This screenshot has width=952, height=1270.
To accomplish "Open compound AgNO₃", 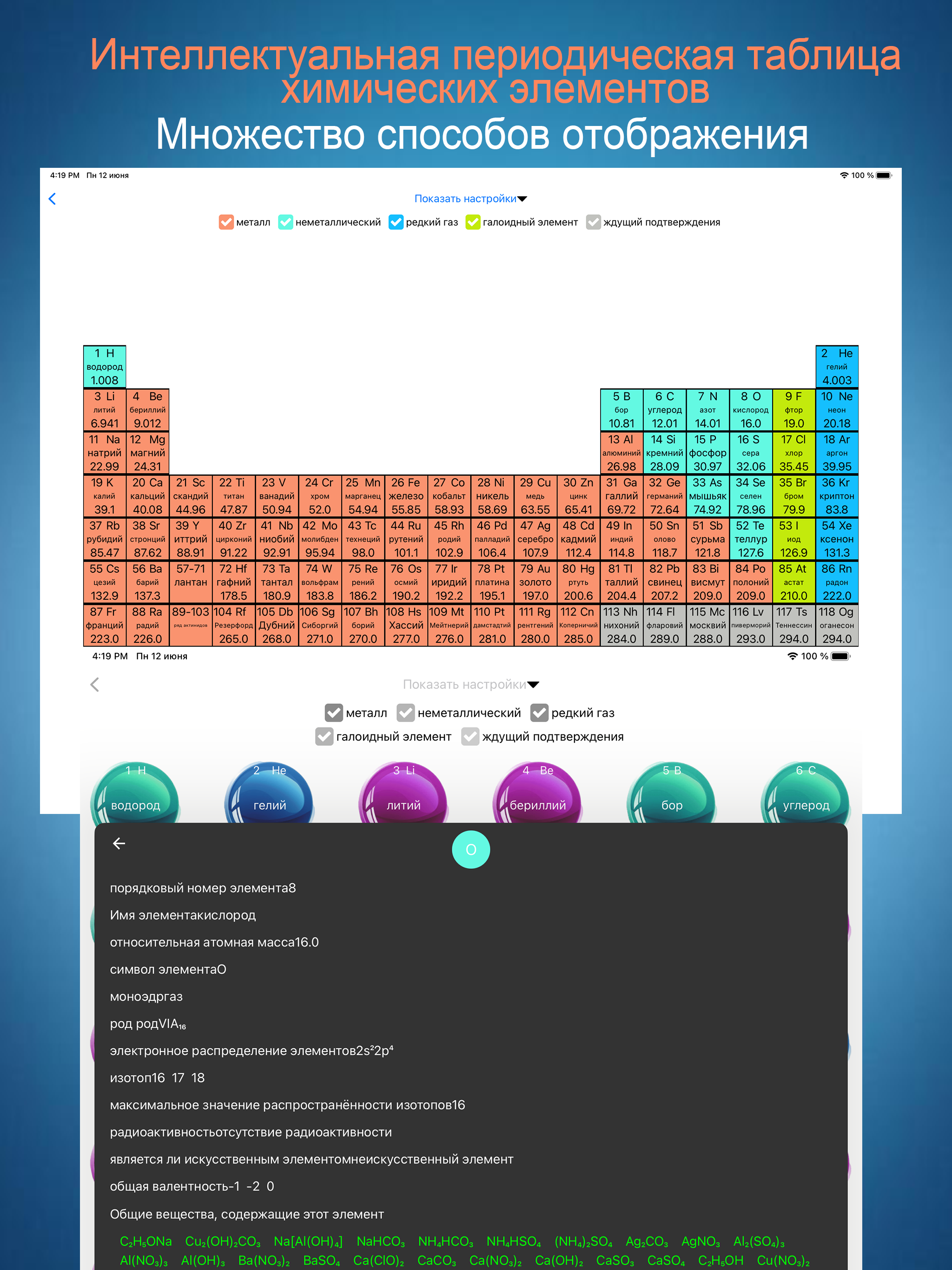I will (x=701, y=1241).
